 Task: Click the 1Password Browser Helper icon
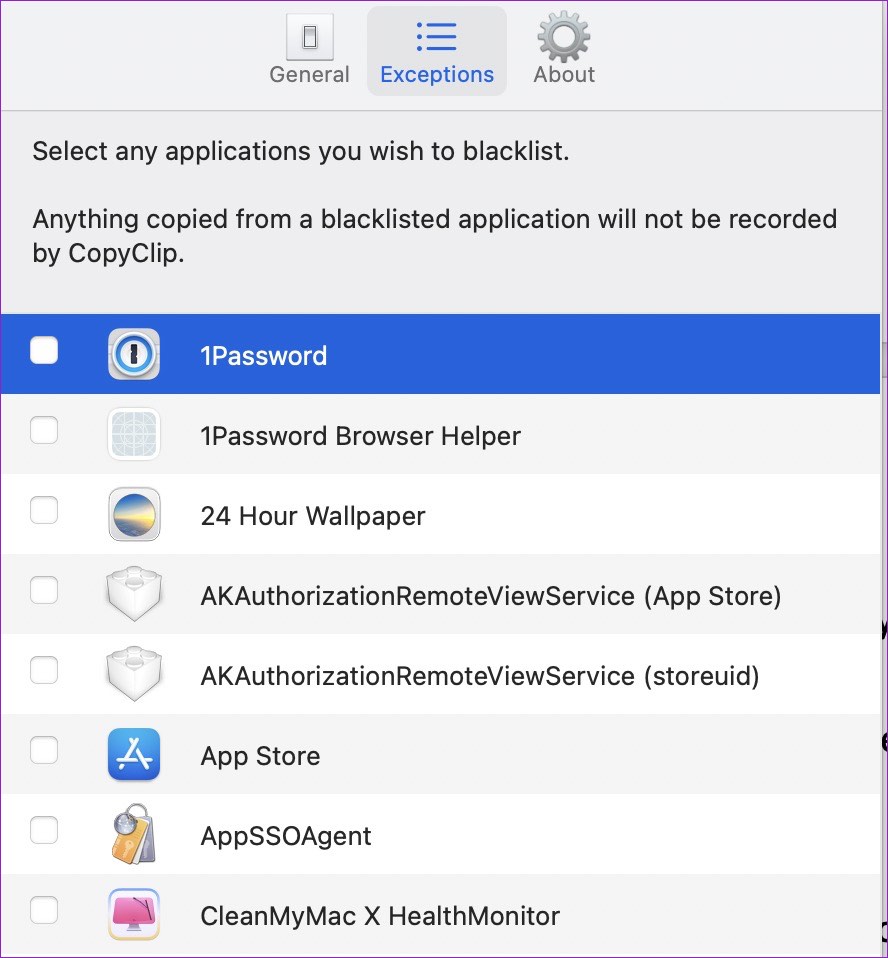point(134,434)
